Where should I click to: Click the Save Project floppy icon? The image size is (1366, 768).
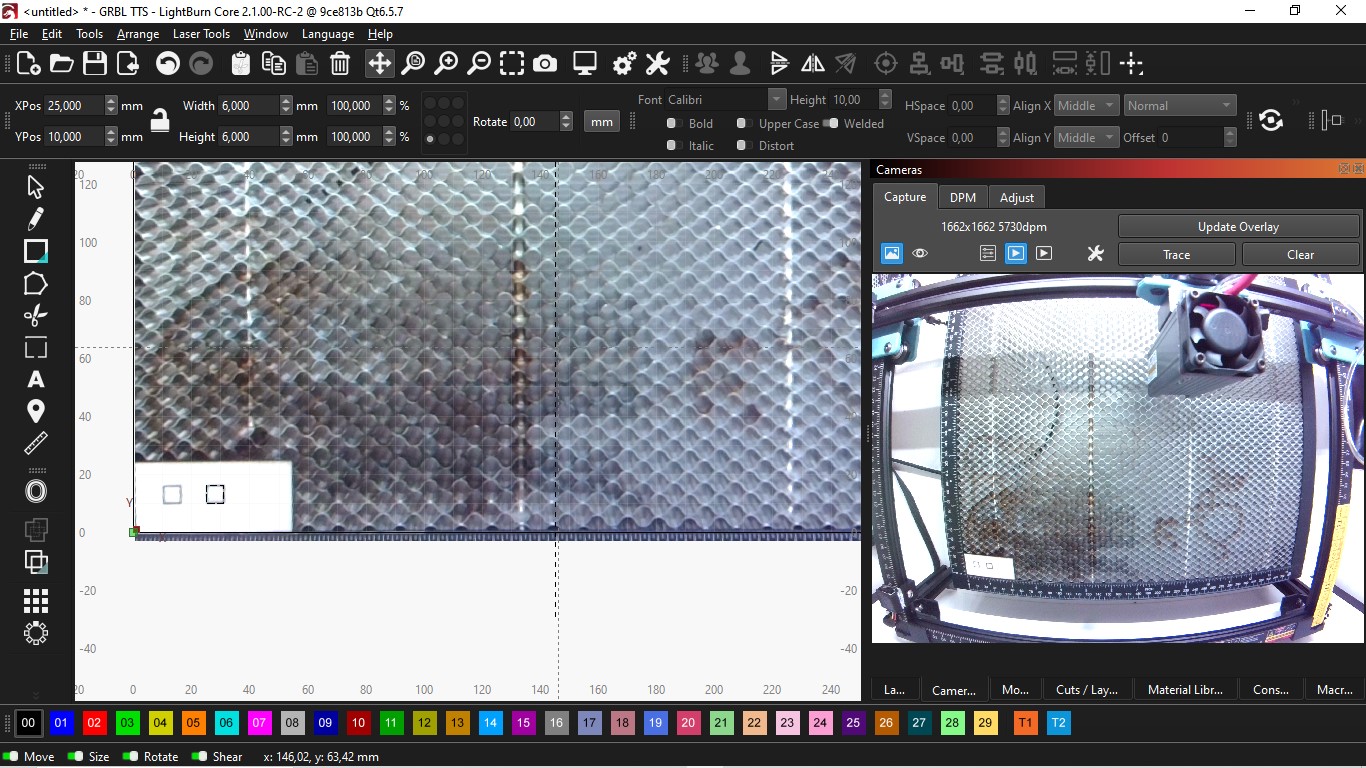(95, 64)
